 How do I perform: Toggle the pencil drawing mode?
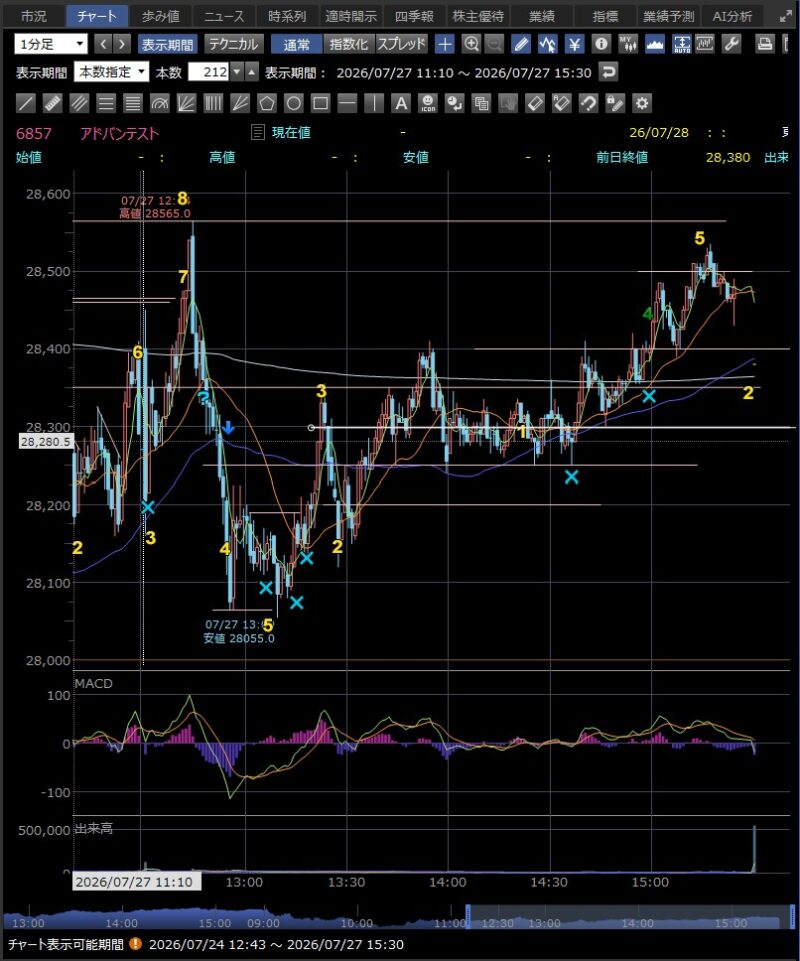pos(520,44)
